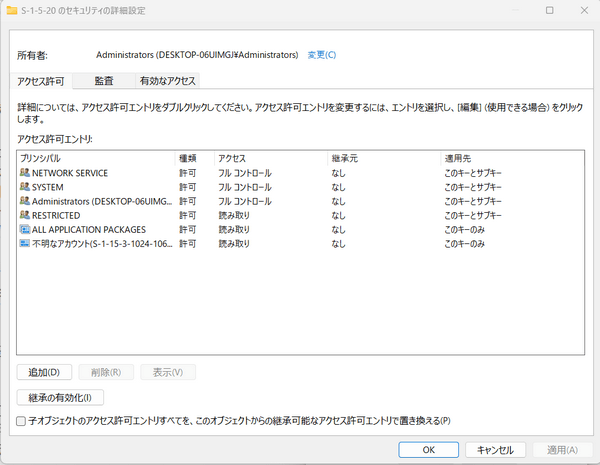Select the SYSTEM entry name
This screenshot has height=465, width=600.
(47, 187)
